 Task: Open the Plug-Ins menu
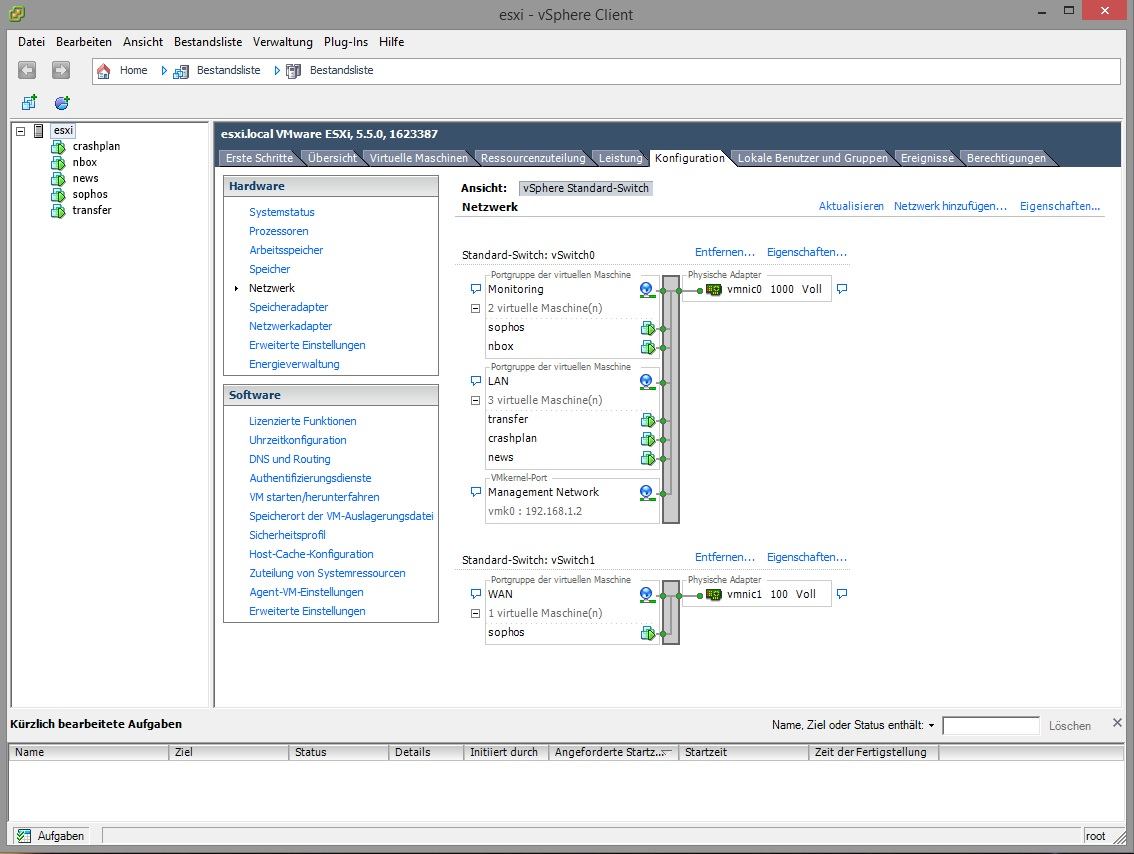pyautogui.click(x=346, y=42)
